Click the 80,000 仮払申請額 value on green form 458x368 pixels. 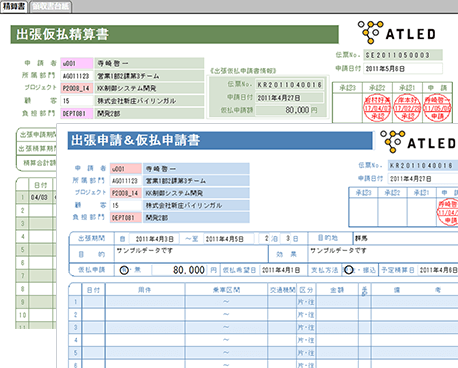click(283, 110)
